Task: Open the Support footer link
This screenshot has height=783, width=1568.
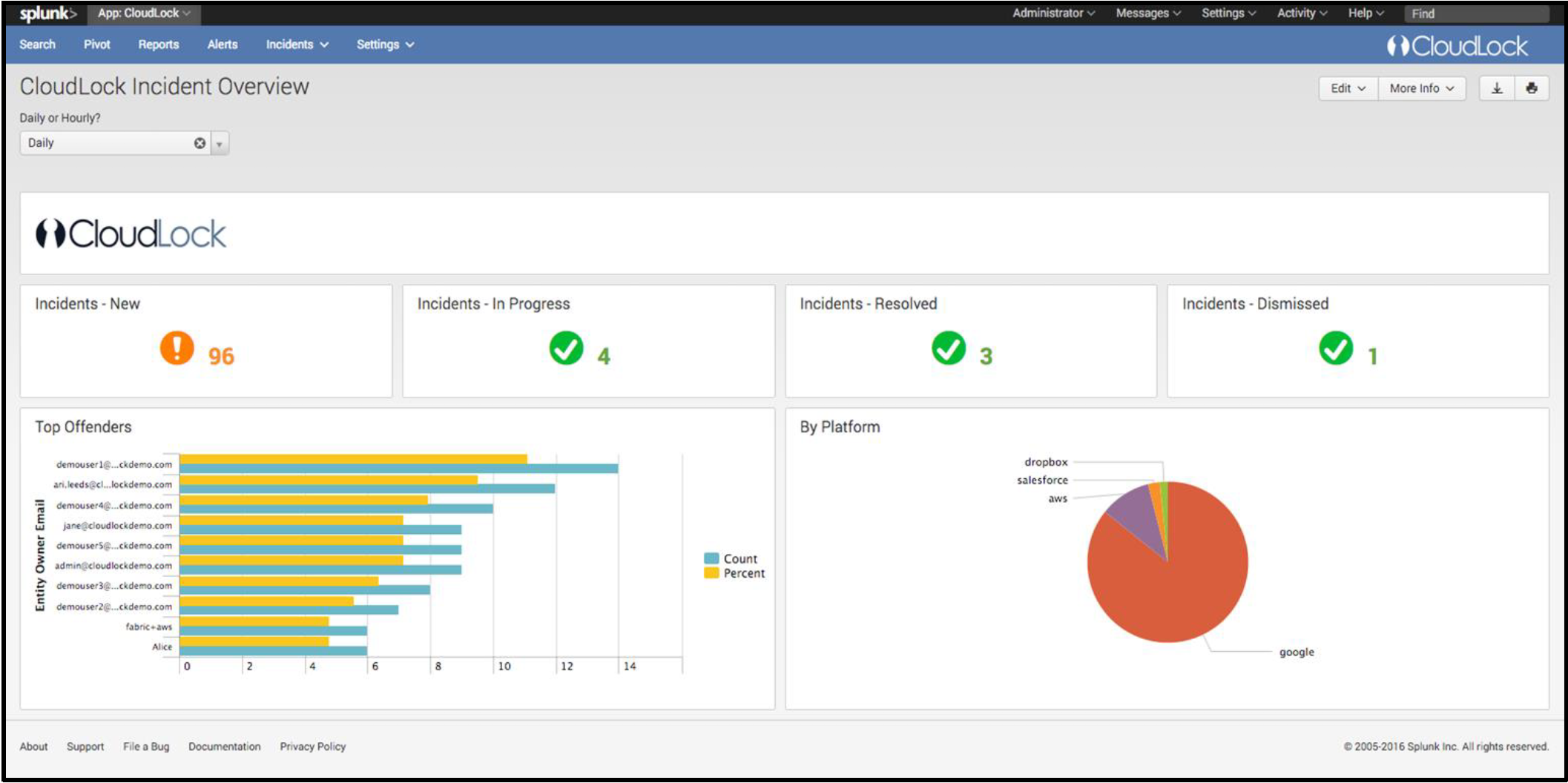Action: 85,747
